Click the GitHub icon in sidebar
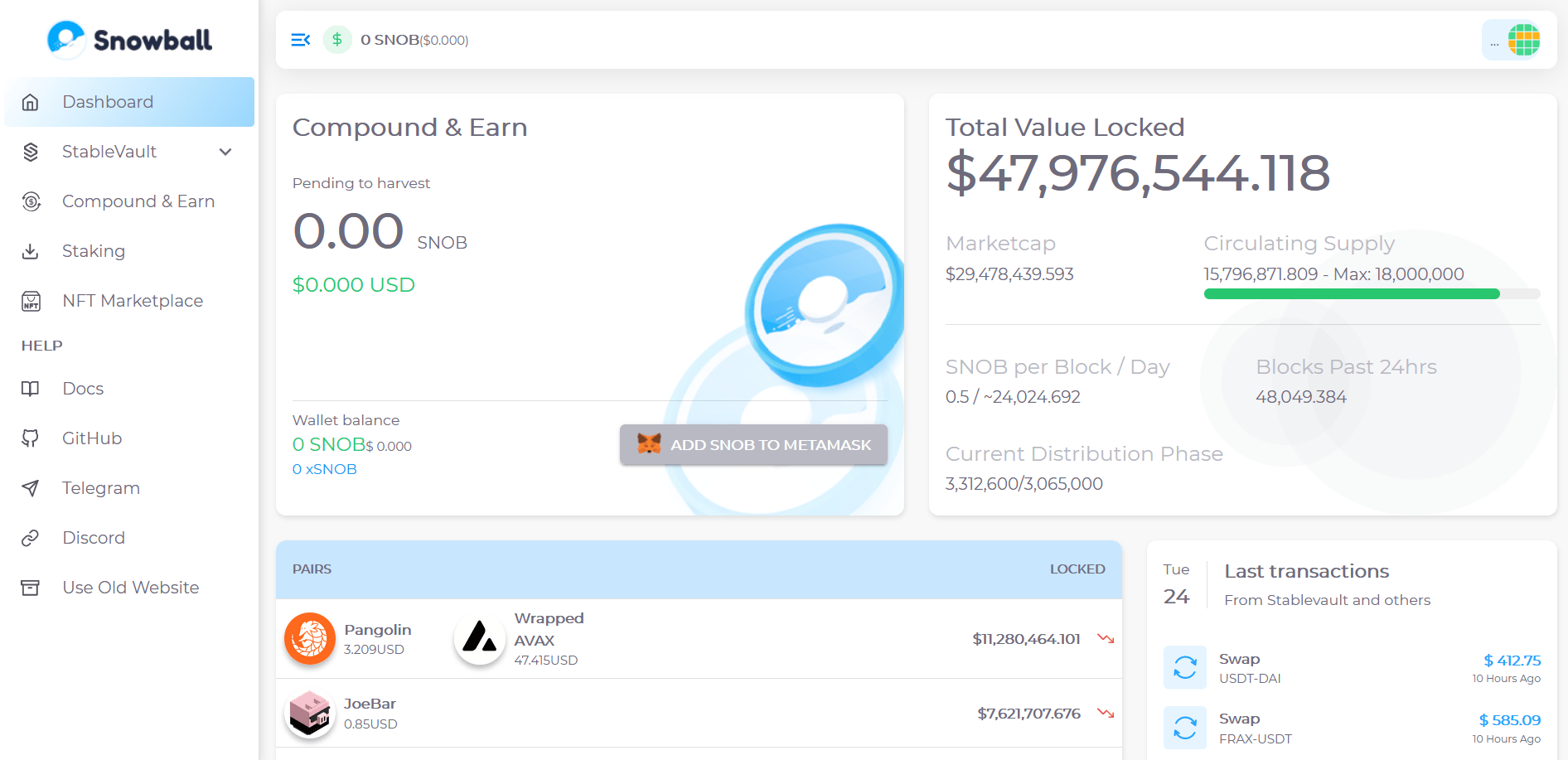Viewport: 1568px width, 760px height. (31, 438)
